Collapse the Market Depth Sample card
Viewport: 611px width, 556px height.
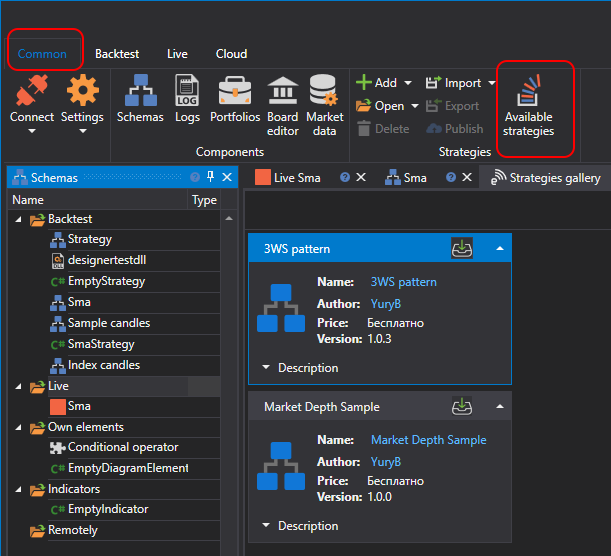tap(500, 406)
